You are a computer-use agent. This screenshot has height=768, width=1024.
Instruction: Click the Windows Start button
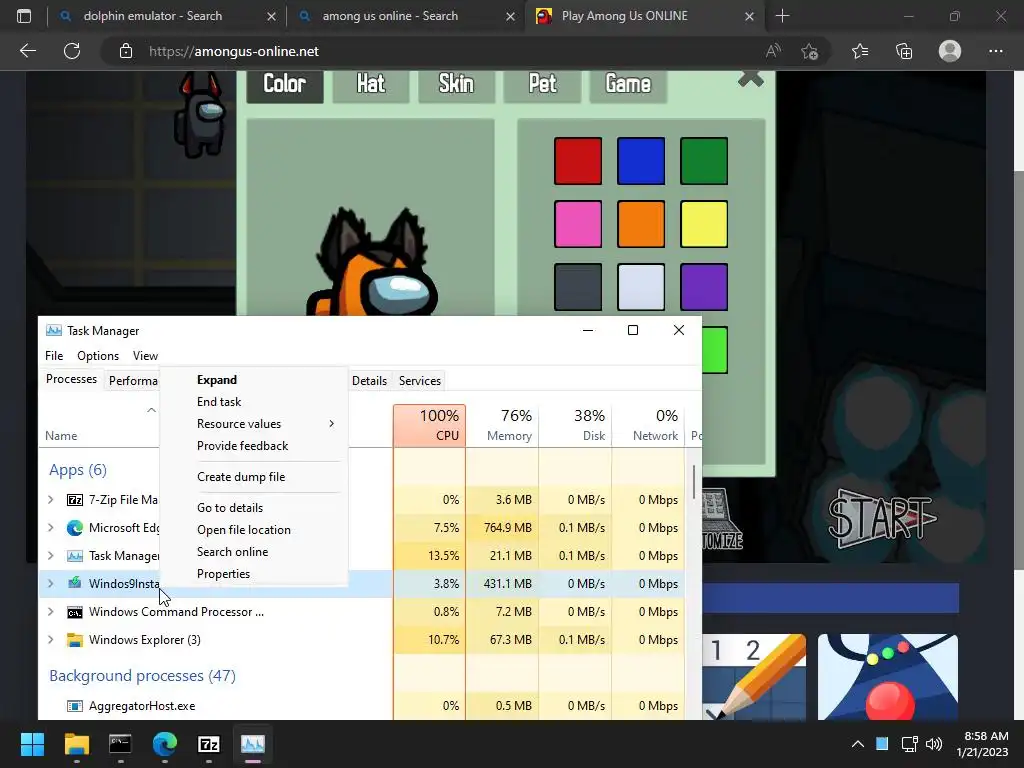(x=32, y=744)
